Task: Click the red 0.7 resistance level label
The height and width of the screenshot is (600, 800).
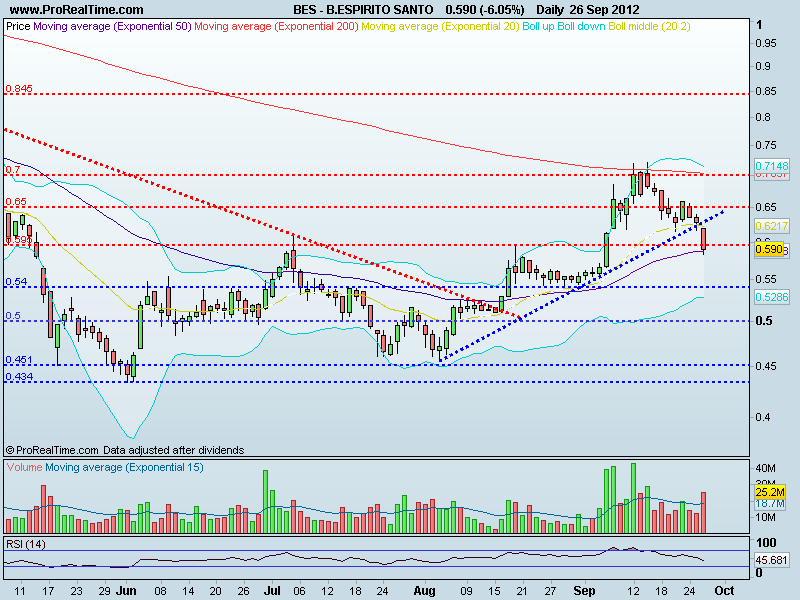Action: coord(13,170)
